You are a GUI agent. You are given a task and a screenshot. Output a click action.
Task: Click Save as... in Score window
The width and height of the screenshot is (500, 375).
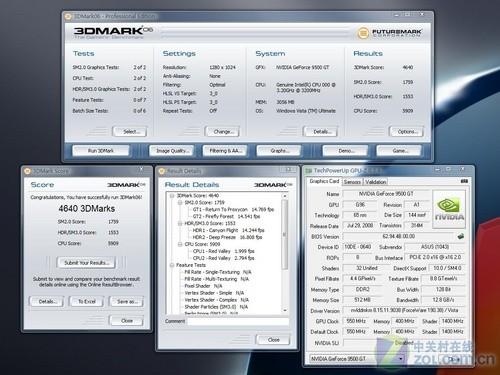(127, 302)
